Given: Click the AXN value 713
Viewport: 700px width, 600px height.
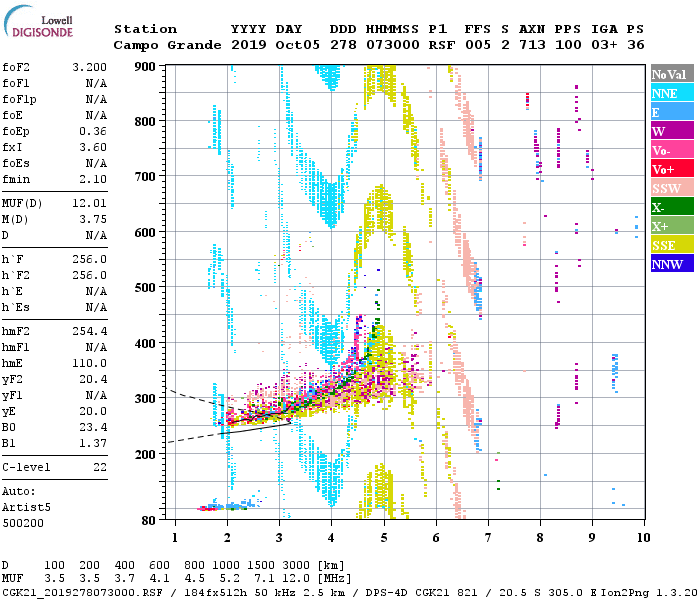Looking at the screenshot, I should pos(532,45).
